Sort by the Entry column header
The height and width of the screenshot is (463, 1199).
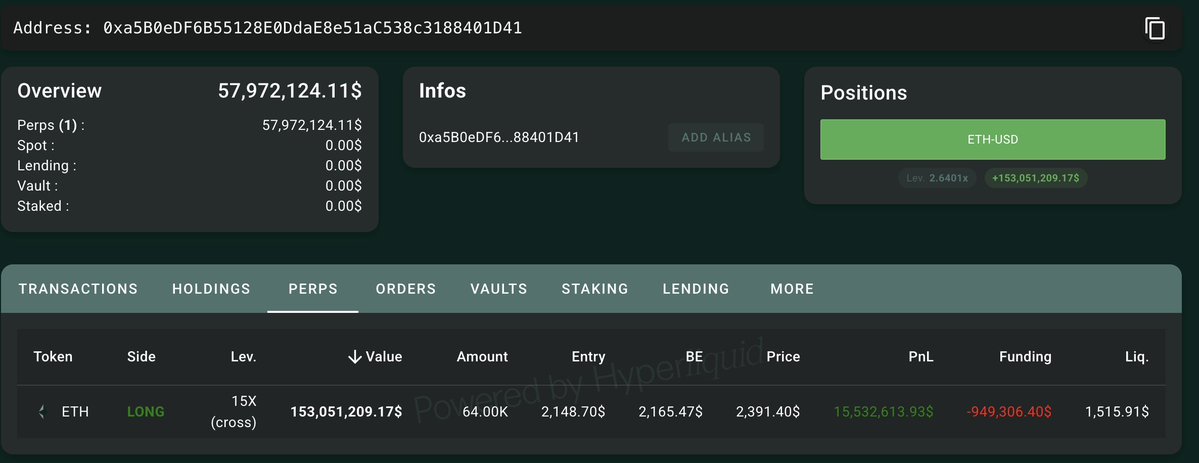pyautogui.click(x=588, y=357)
